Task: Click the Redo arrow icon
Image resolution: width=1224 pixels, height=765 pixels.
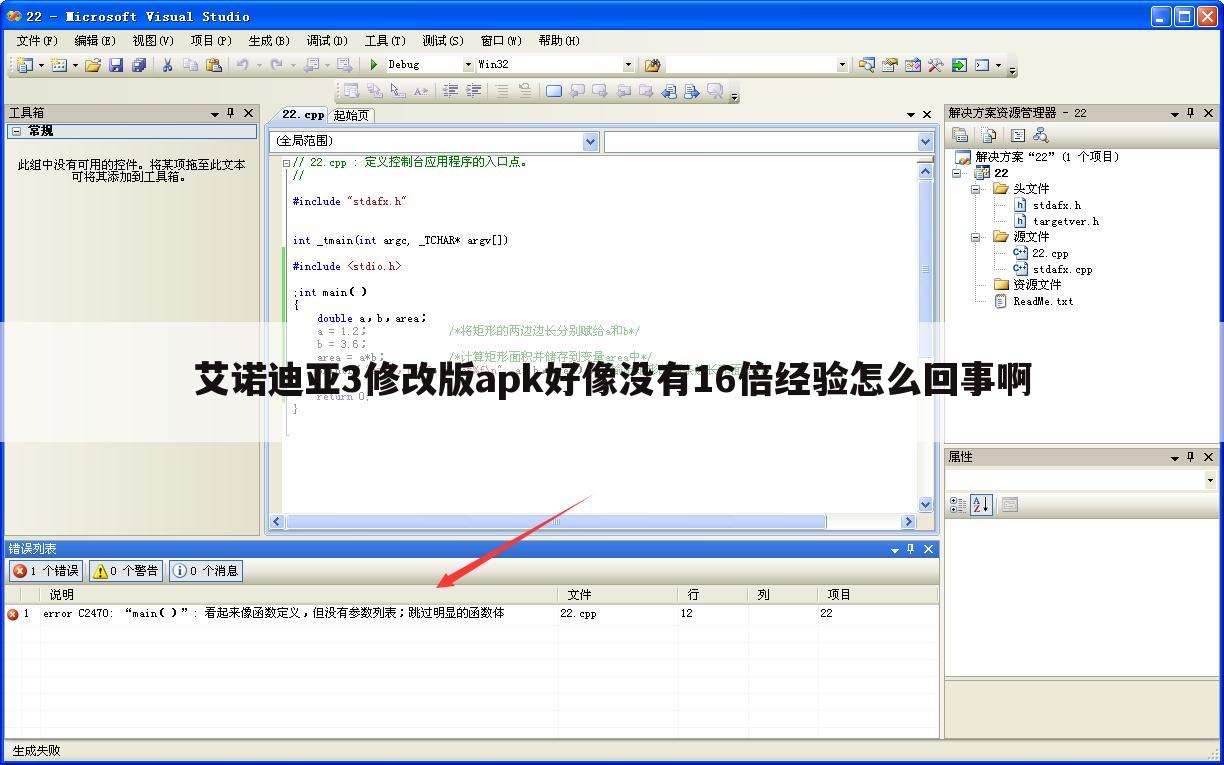Action: coord(276,65)
